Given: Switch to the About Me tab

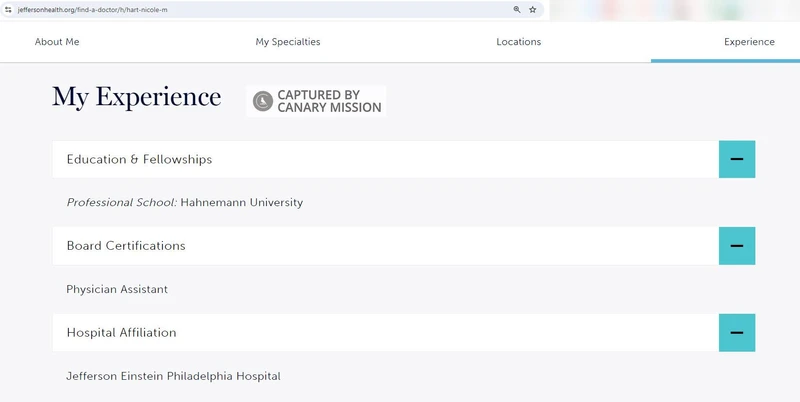Looking at the screenshot, I should point(57,42).
